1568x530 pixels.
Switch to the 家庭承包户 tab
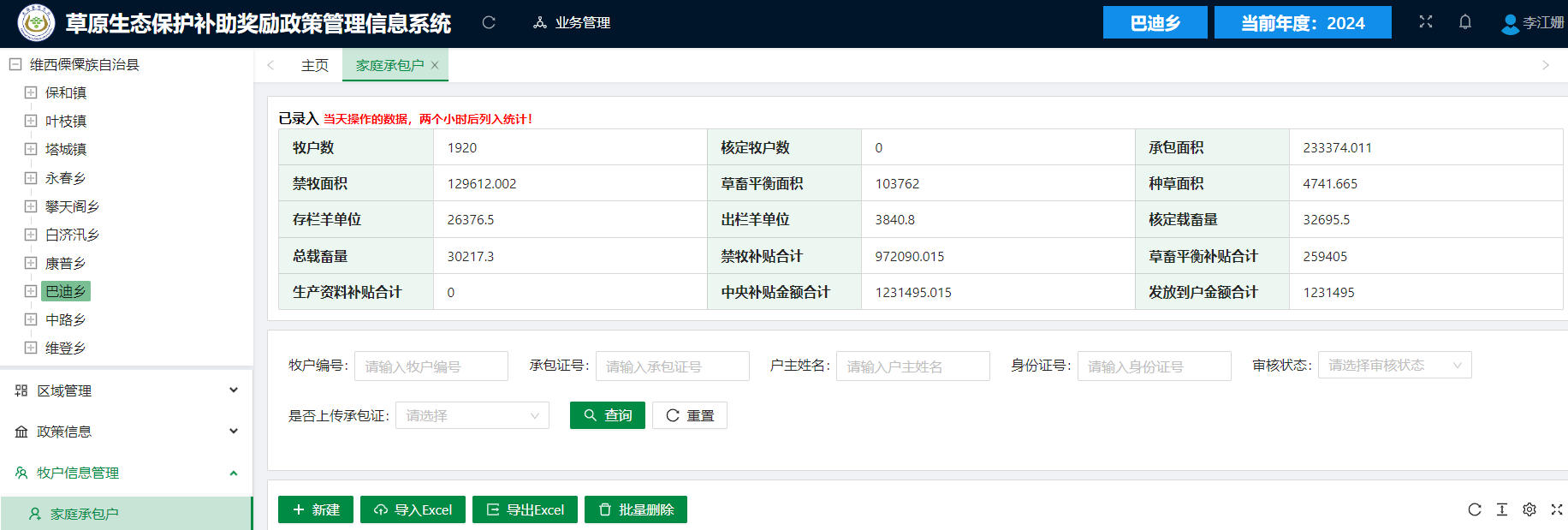[x=389, y=65]
